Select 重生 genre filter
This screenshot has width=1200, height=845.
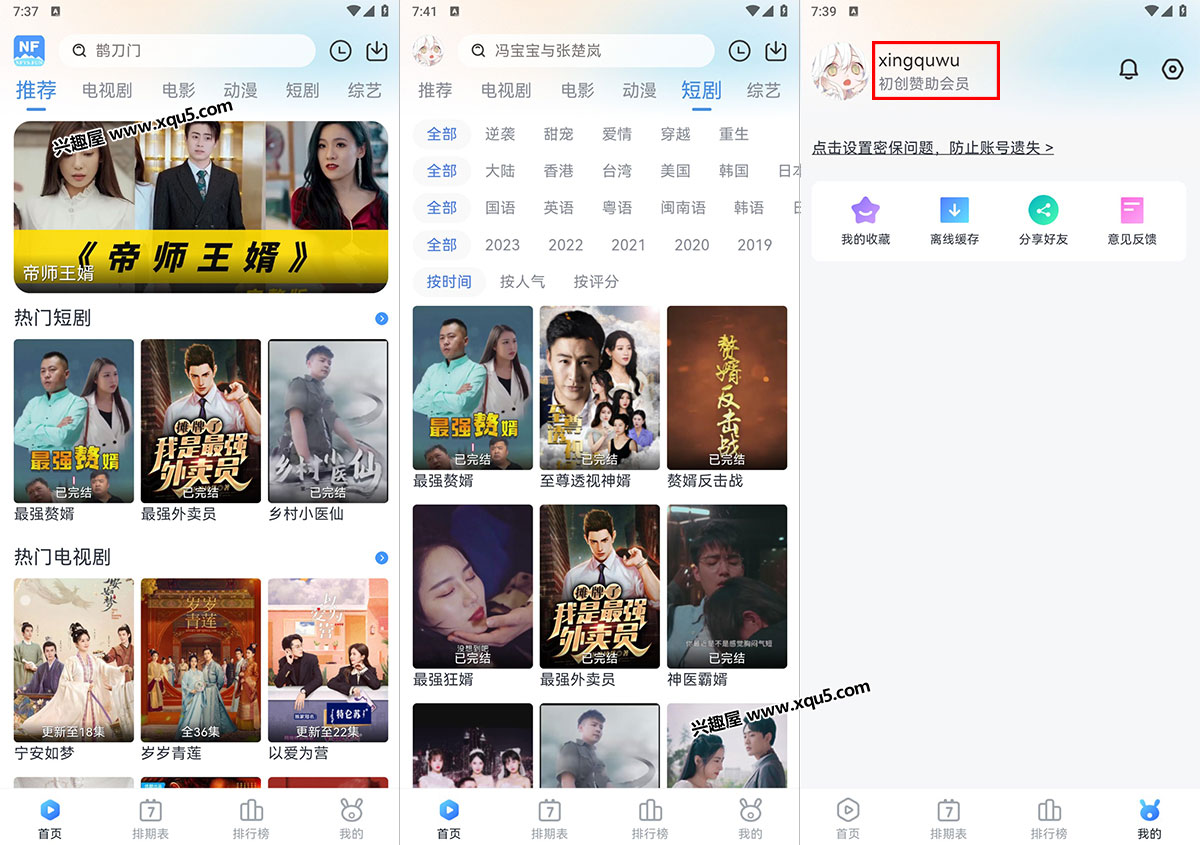coord(734,134)
